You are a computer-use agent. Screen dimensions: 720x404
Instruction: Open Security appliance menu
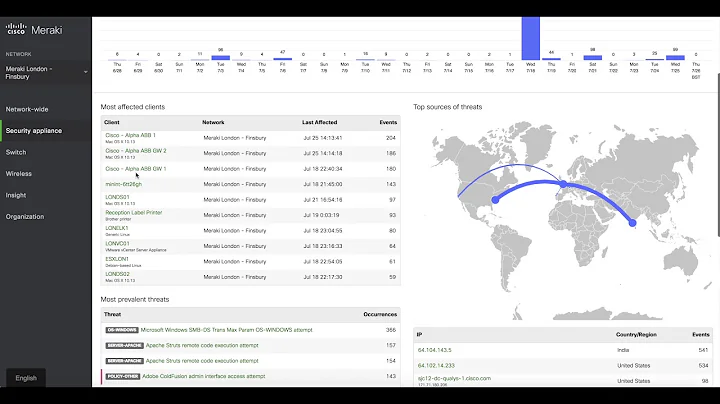(x=34, y=131)
